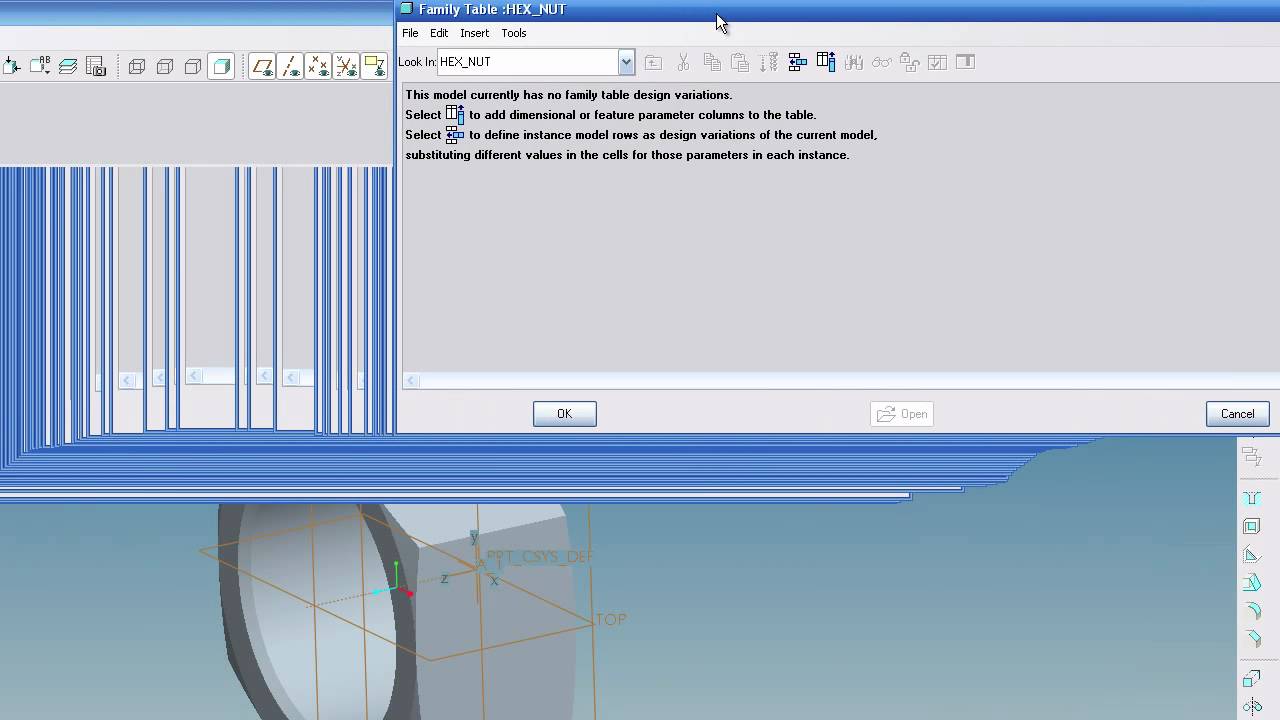Click the Family Table horizontal scrollbar left arrow
The image size is (1280, 720).
[x=411, y=380]
